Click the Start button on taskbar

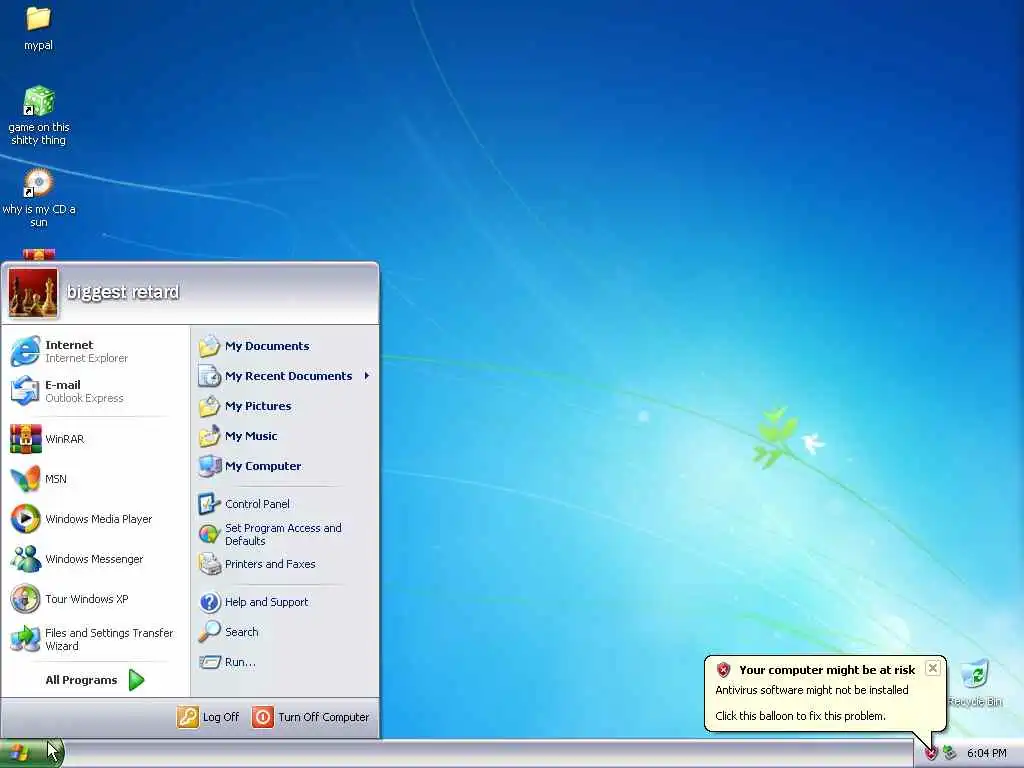pos(31,754)
